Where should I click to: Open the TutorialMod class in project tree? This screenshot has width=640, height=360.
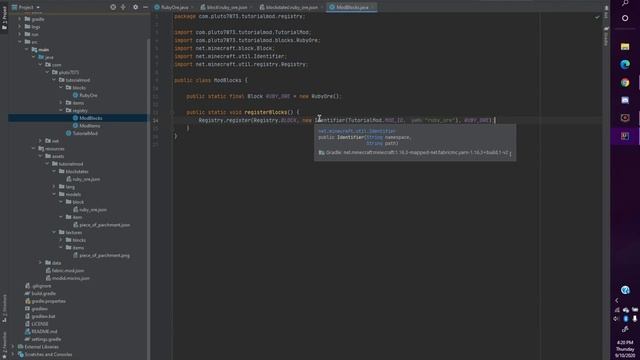click(x=82, y=133)
